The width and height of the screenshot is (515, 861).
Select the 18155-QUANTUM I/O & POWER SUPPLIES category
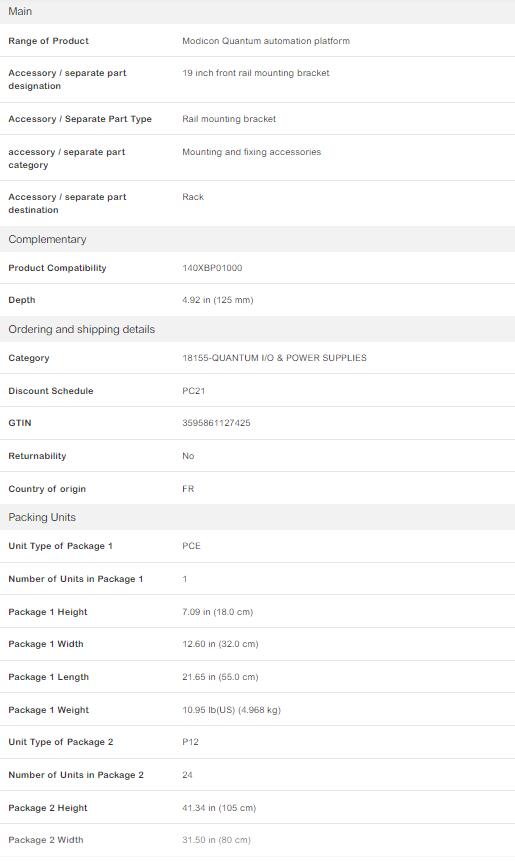(274, 358)
